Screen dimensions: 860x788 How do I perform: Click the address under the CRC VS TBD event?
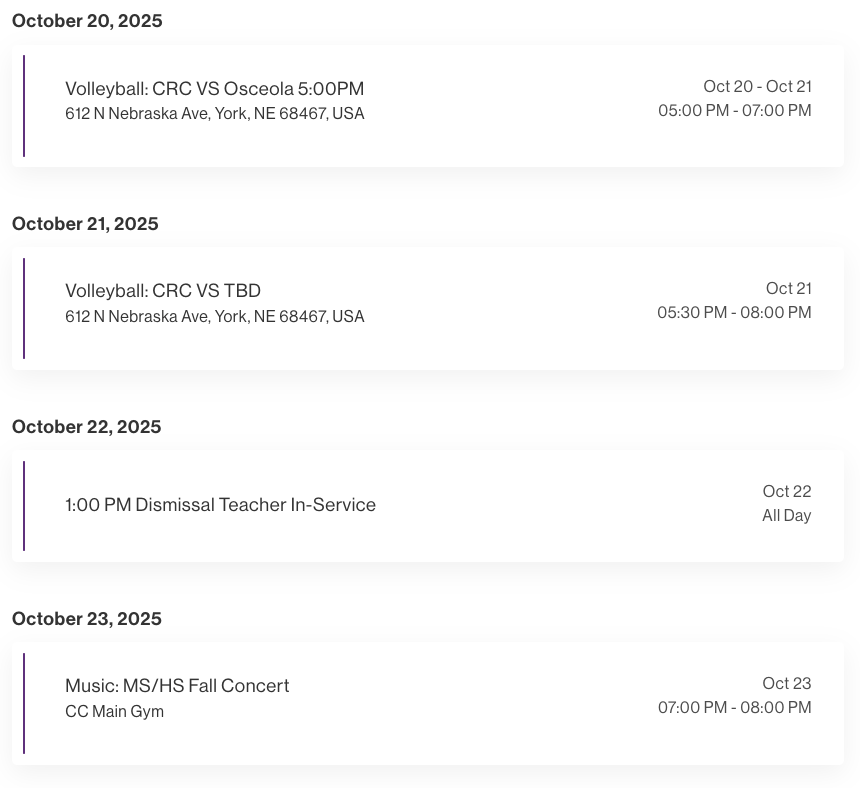pyautogui.click(x=214, y=317)
